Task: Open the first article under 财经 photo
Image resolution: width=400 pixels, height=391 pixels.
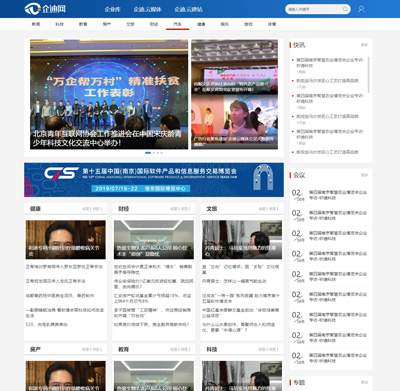Action: [x=153, y=269]
